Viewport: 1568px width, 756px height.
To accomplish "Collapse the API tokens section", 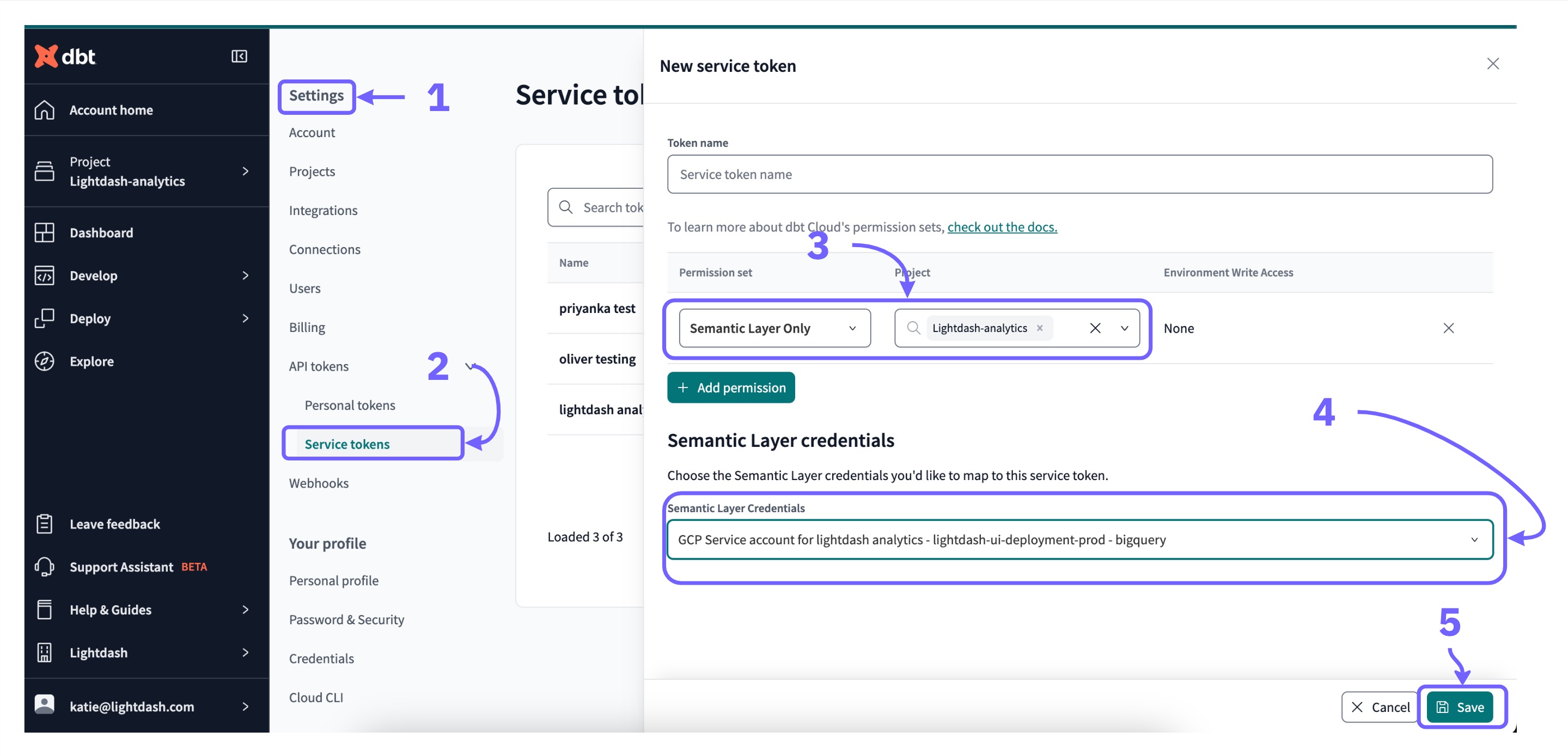I will click(x=469, y=366).
